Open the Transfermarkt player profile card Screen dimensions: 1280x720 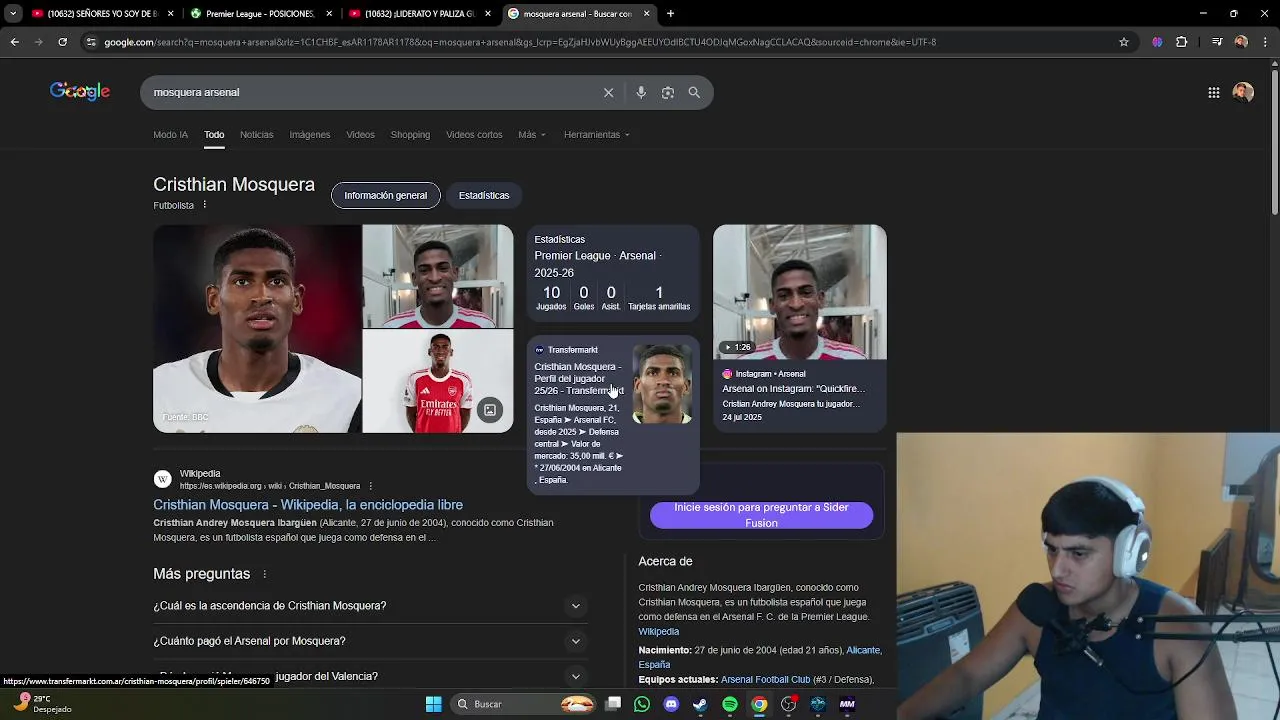(613, 415)
